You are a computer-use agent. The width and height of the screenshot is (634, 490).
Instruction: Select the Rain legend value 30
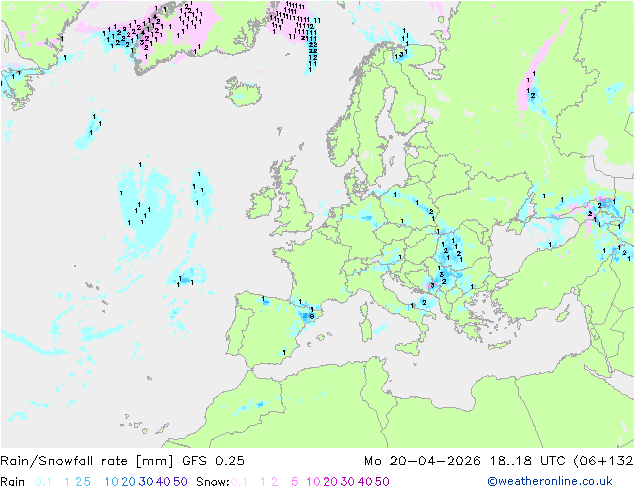point(146,482)
